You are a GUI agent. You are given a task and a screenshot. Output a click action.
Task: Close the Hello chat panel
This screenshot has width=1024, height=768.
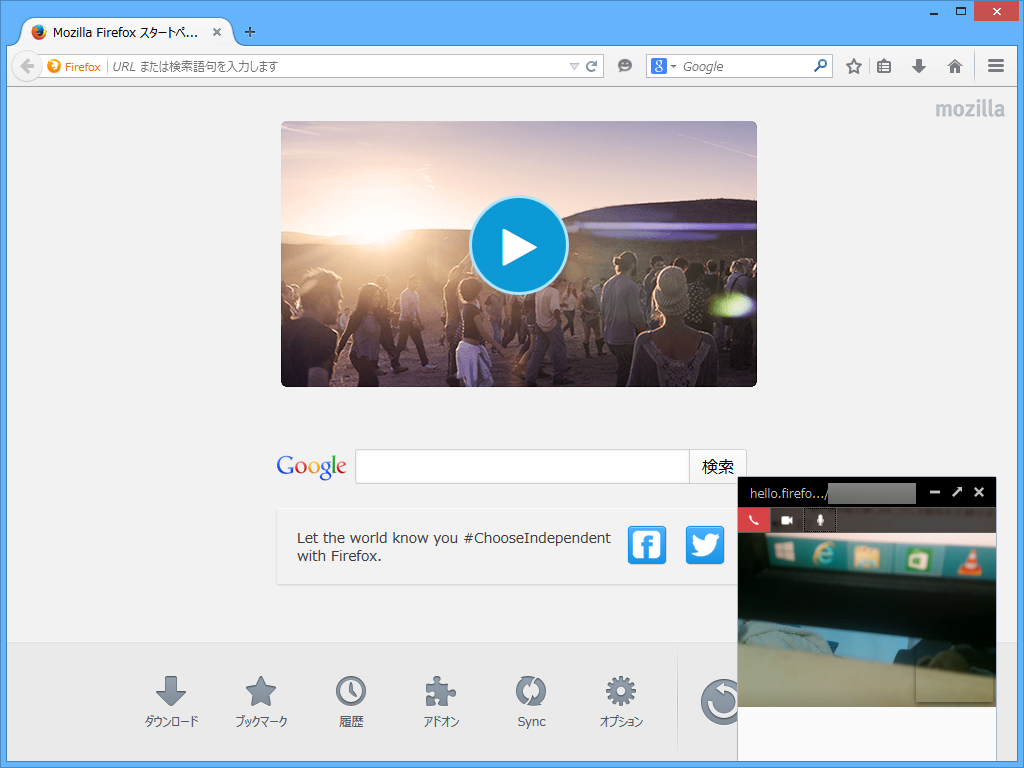click(x=978, y=492)
